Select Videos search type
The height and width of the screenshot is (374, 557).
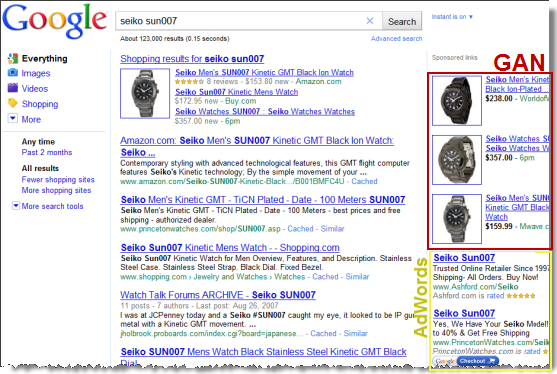(x=35, y=88)
